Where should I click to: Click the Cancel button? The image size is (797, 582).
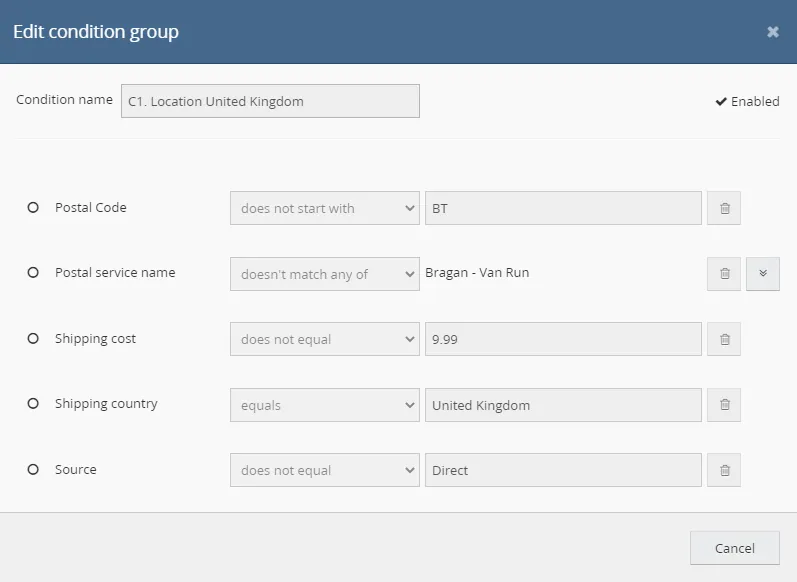pyautogui.click(x=734, y=548)
